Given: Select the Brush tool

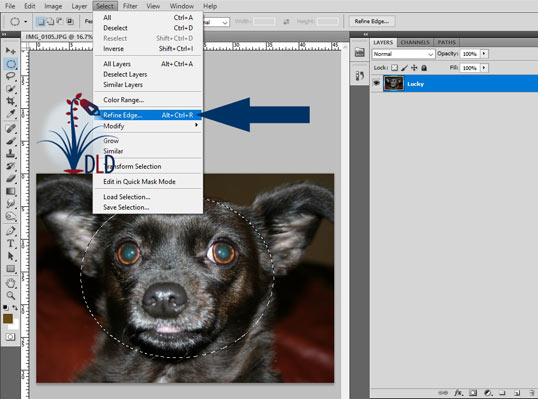Looking at the screenshot, I should pos(11,141).
